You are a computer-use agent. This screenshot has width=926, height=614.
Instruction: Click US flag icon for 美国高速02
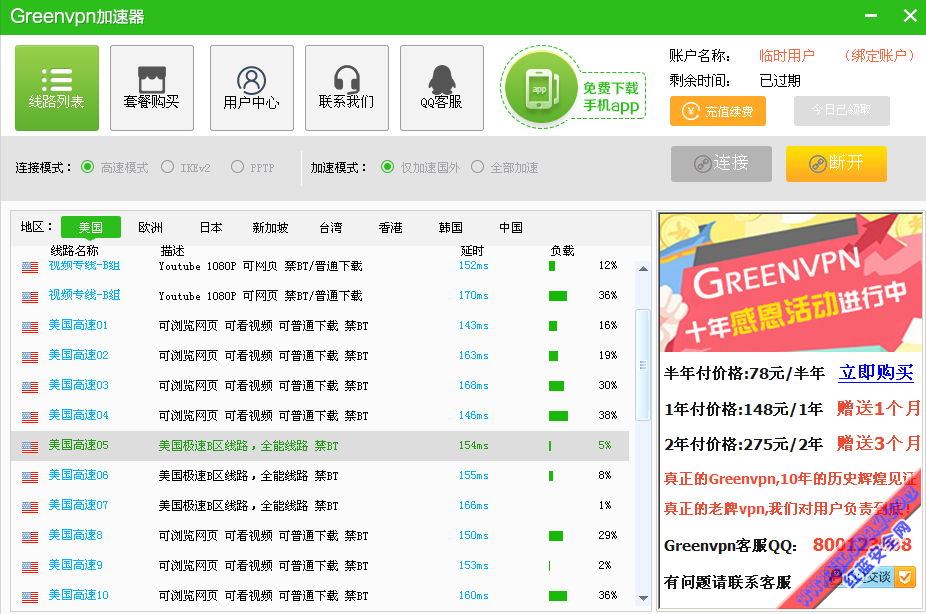click(x=30, y=357)
